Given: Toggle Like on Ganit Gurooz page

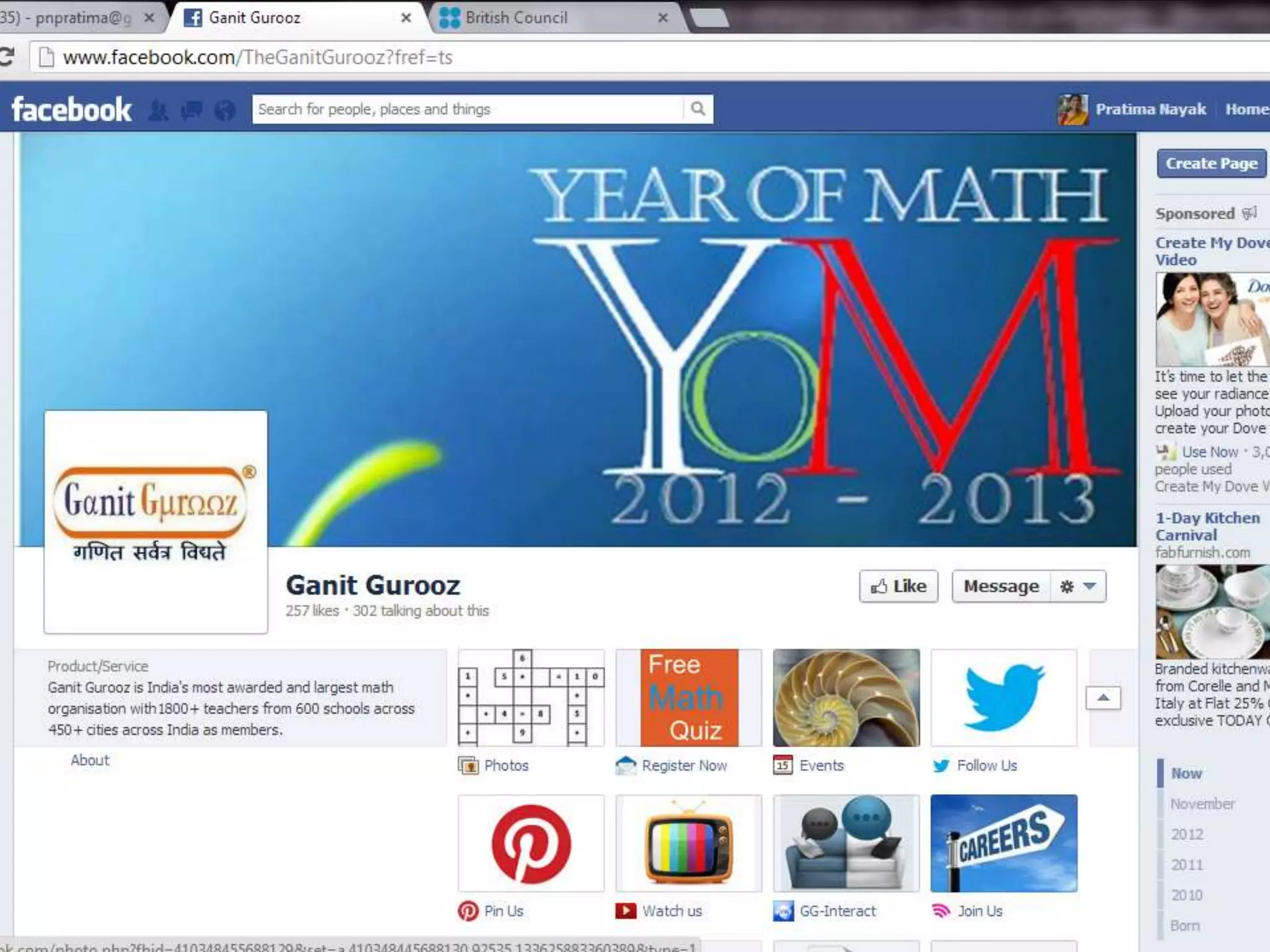Looking at the screenshot, I should (898, 586).
